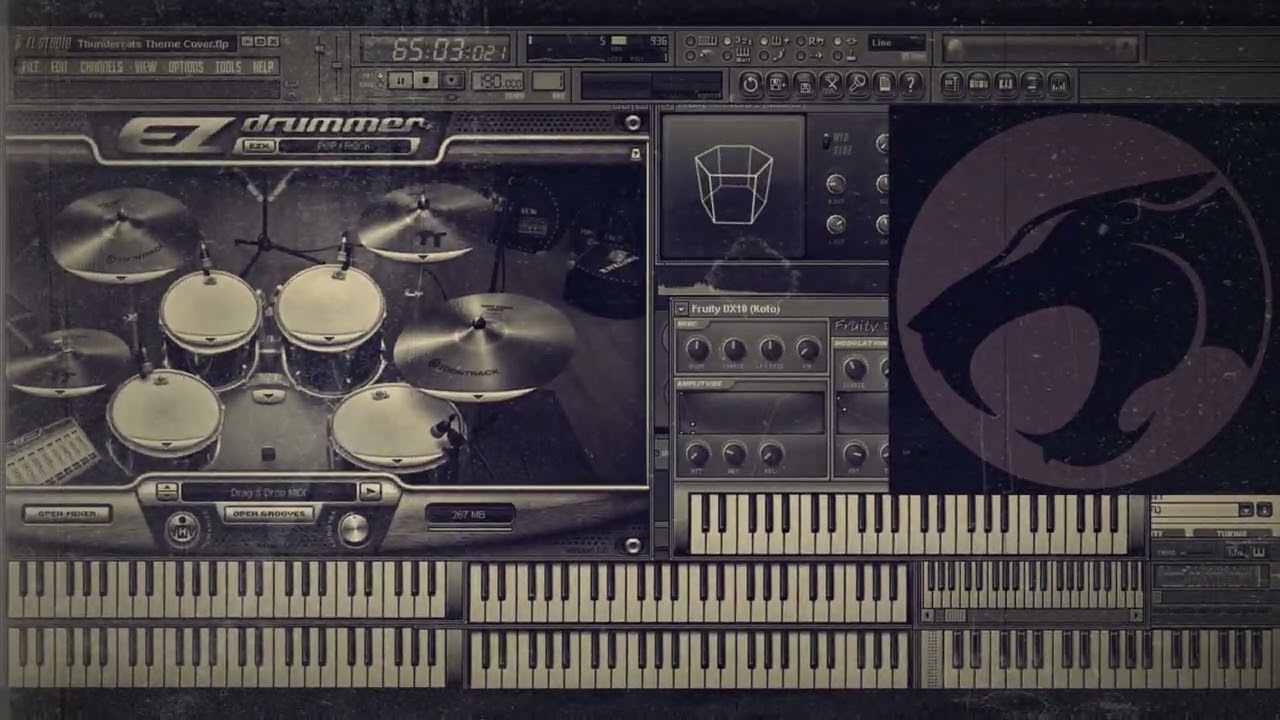Image resolution: width=1280 pixels, height=720 pixels.
Task: Click the record button in the transport
Action: coord(452,80)
